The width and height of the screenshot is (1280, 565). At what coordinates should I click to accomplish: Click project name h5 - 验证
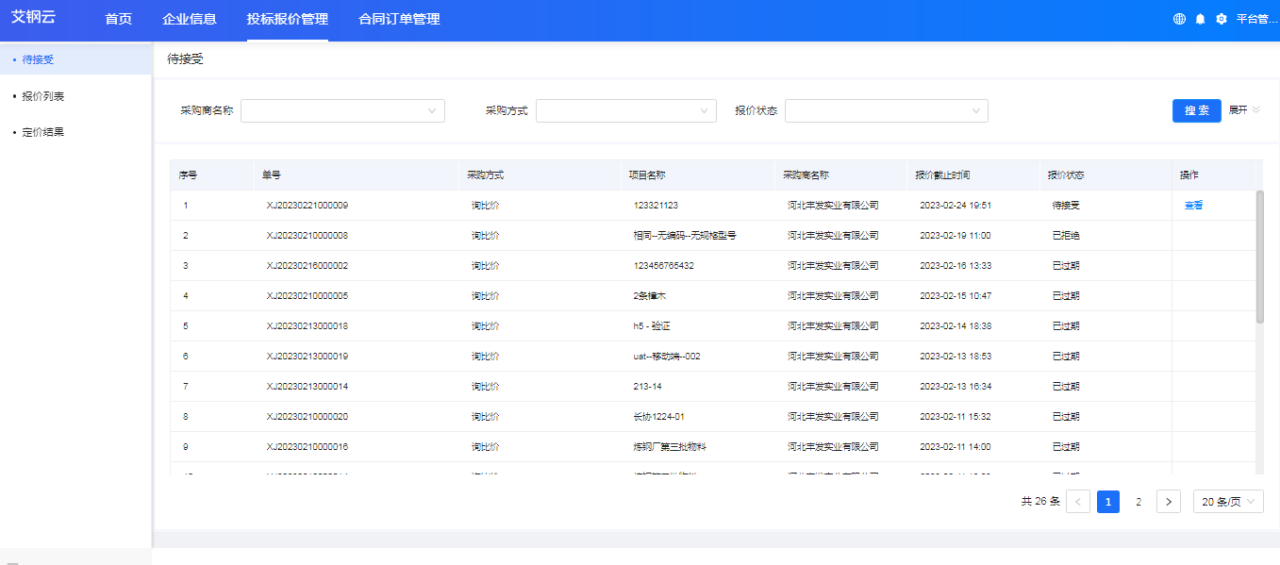[x=654, y=326]
